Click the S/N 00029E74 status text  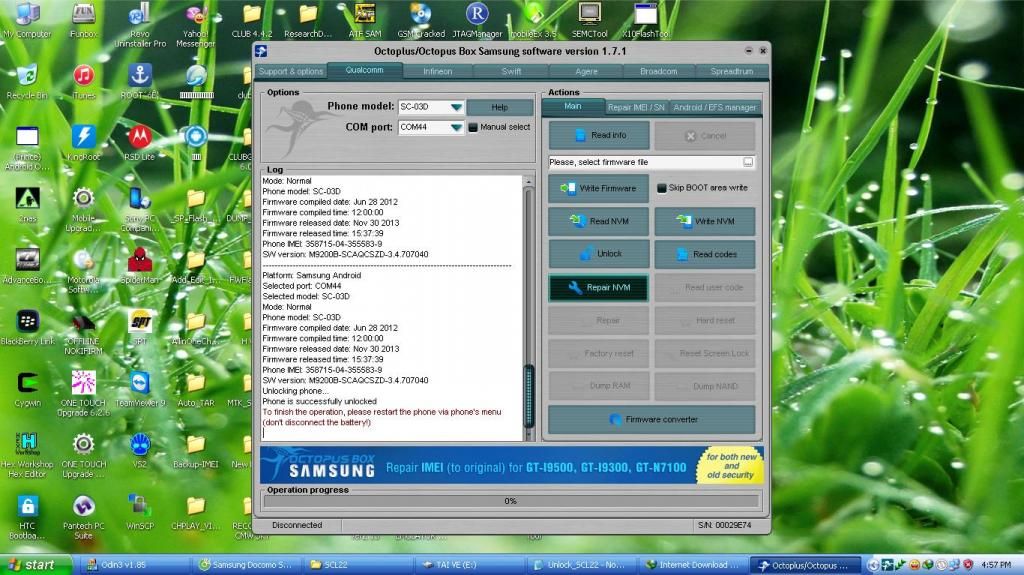[724, 525]
